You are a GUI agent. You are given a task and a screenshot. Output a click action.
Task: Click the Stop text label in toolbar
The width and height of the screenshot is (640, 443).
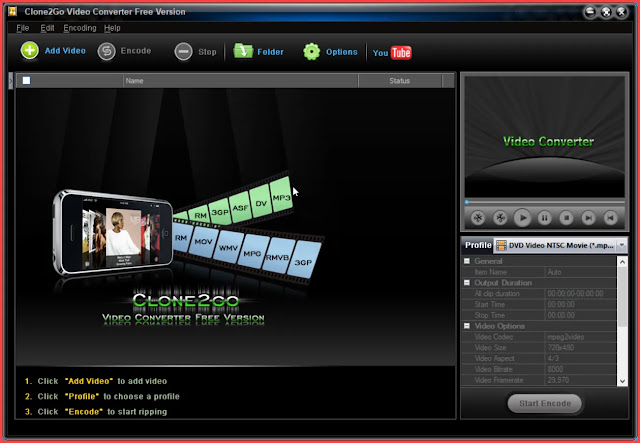tap(207, 52)
